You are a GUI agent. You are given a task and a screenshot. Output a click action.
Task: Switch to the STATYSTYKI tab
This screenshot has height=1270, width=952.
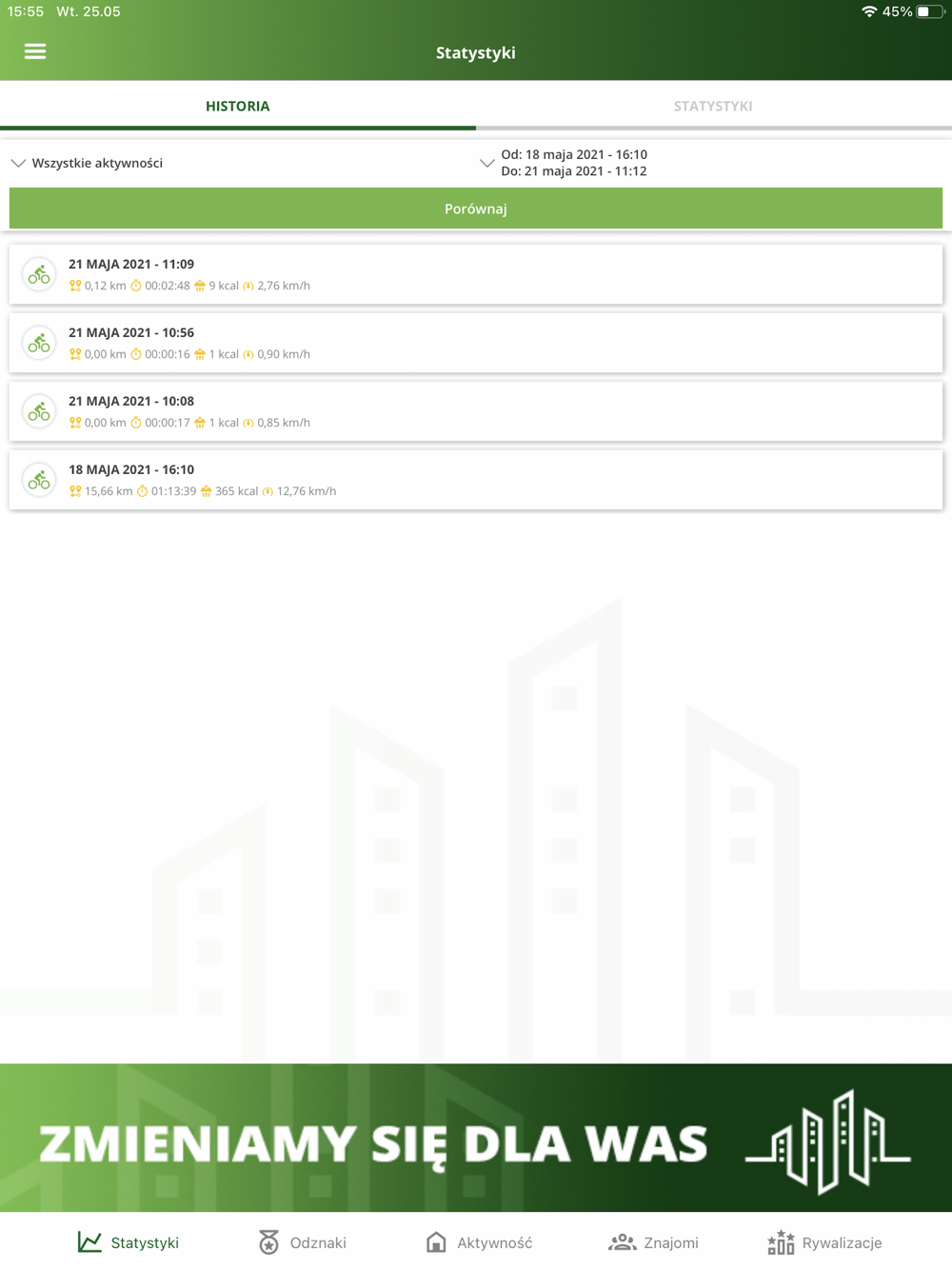[x=714, y=106]
